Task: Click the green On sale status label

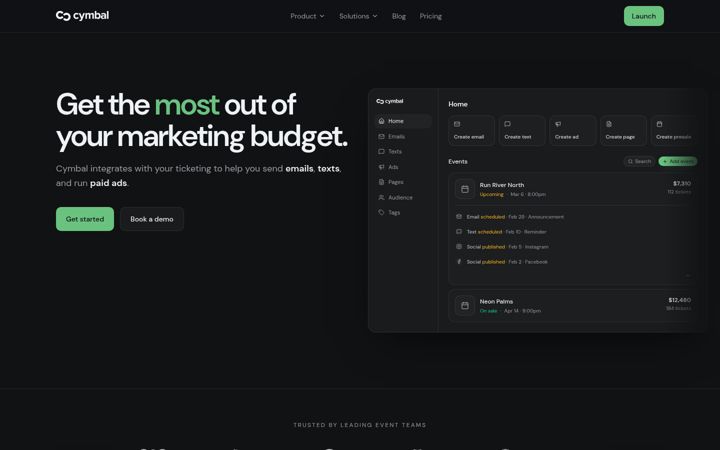Action: click(x=488, y=311)
